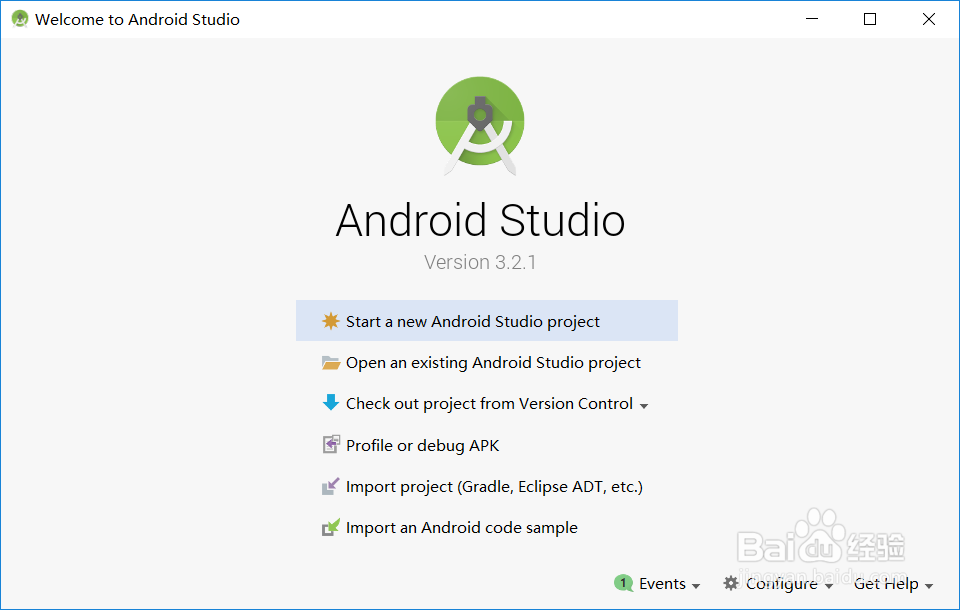Maximize the Welcome window
This screenshot has width=960, height=610.
[x=869, y=19]
